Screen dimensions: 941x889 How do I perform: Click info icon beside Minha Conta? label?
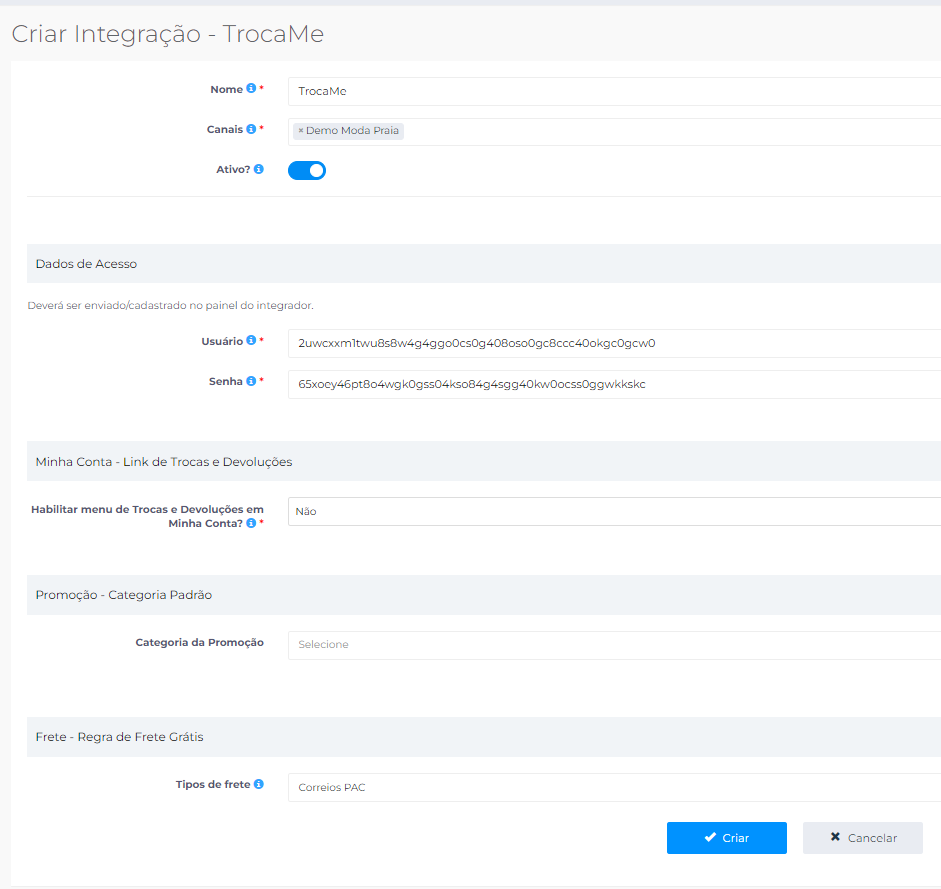pyautogui.click(x=251, y=523)
